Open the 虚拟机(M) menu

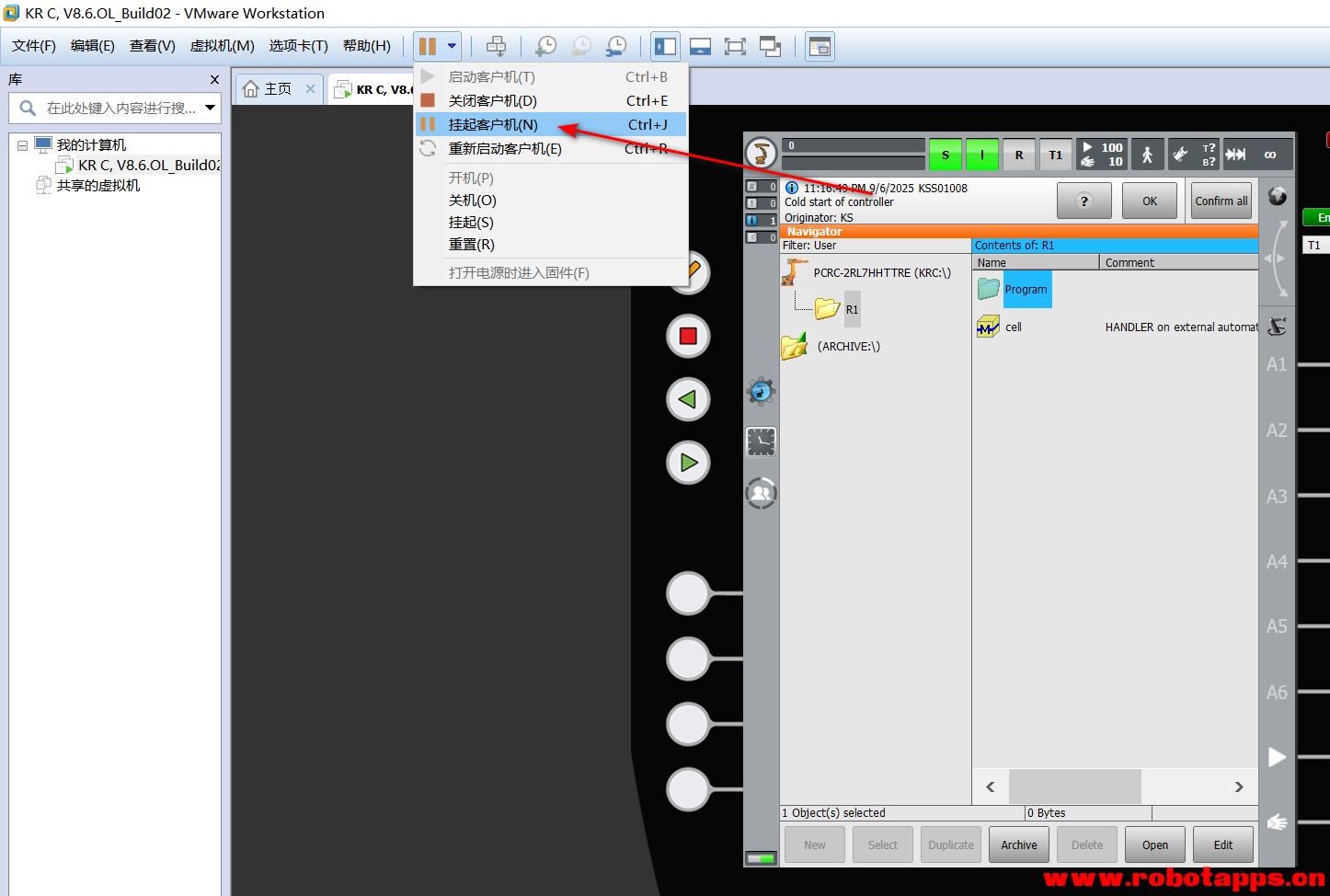click(x=223, y=46)
